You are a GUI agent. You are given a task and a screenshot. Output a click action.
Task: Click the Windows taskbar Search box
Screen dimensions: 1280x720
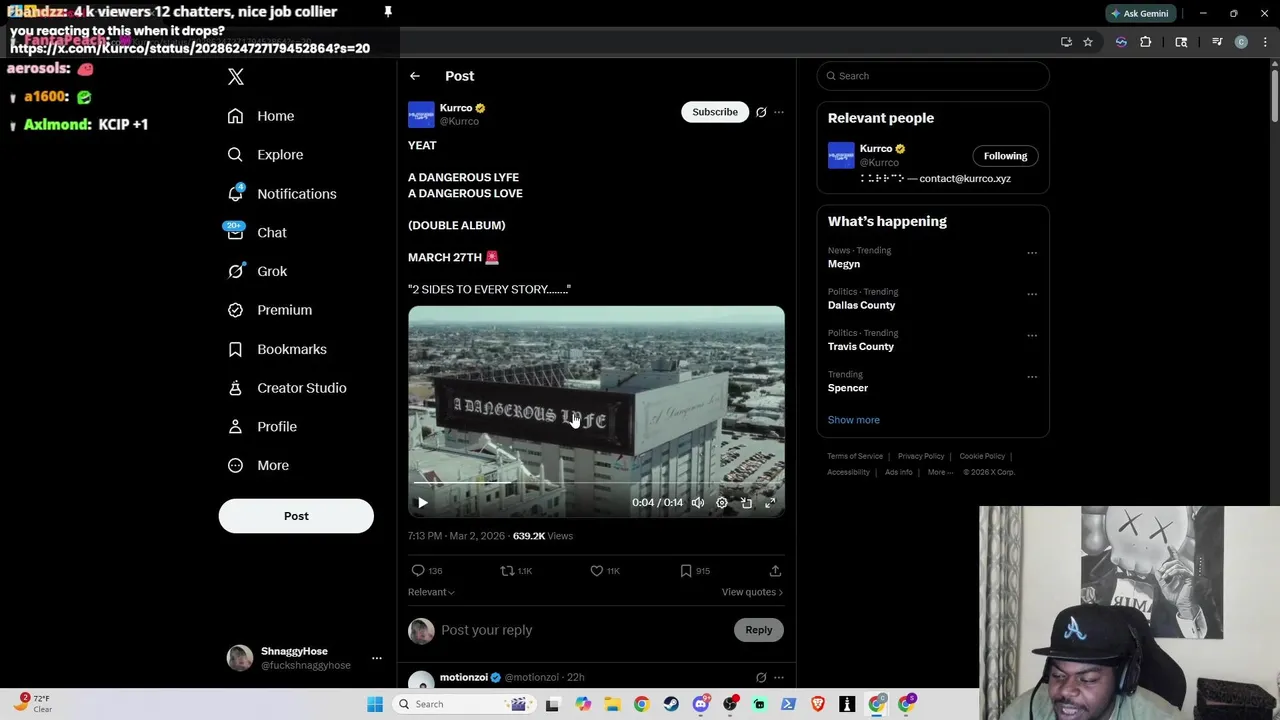point(466,704)
